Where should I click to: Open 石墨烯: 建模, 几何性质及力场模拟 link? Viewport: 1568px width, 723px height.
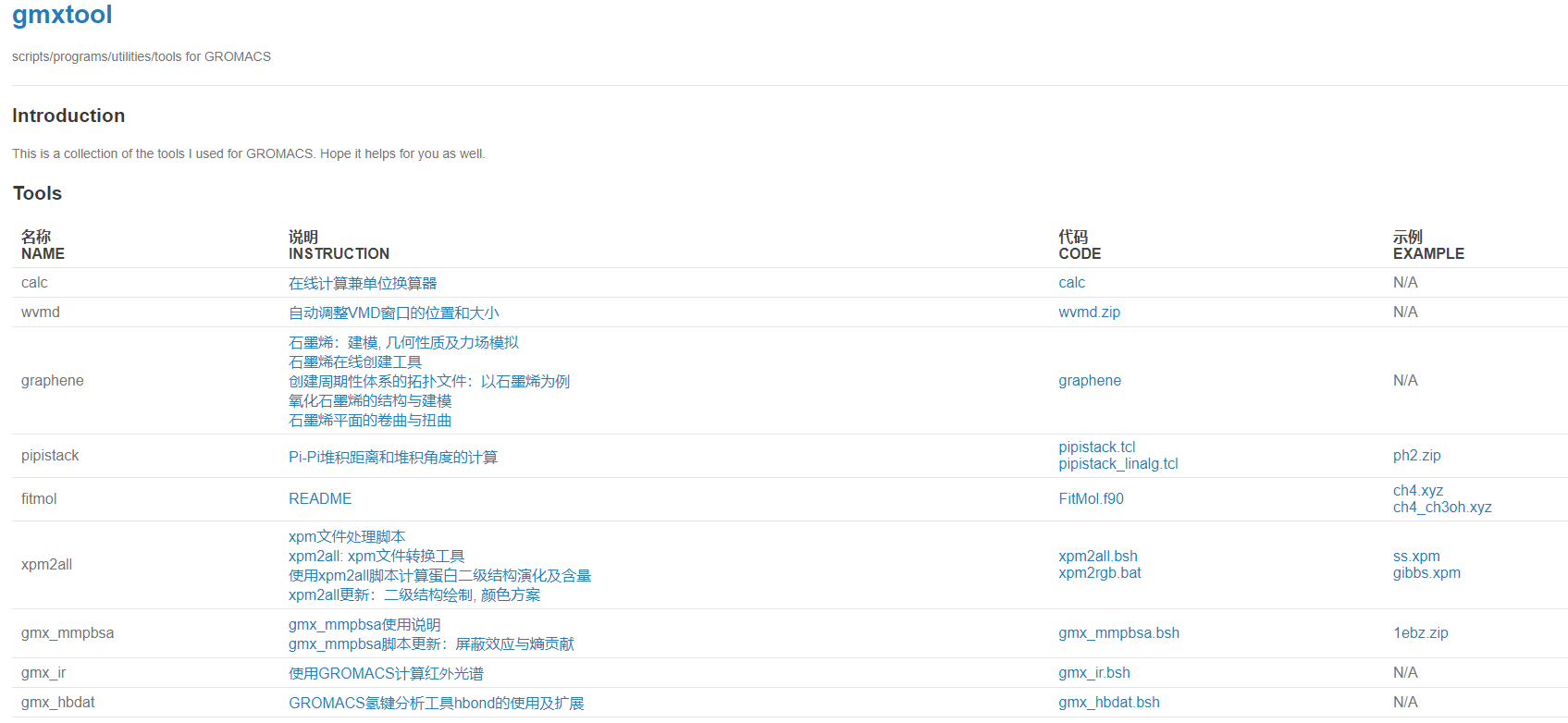pyautogui.click(x=404, y=342)
